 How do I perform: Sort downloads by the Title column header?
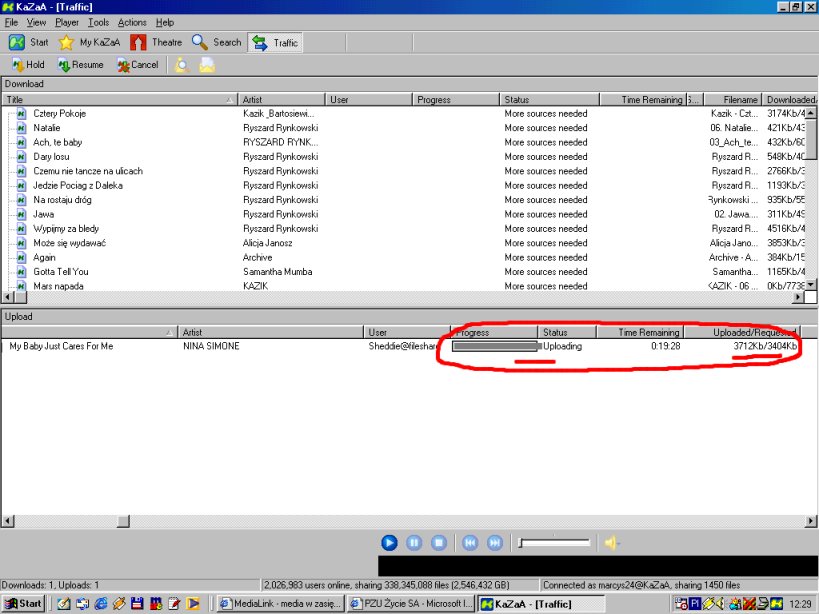(120, 100)
